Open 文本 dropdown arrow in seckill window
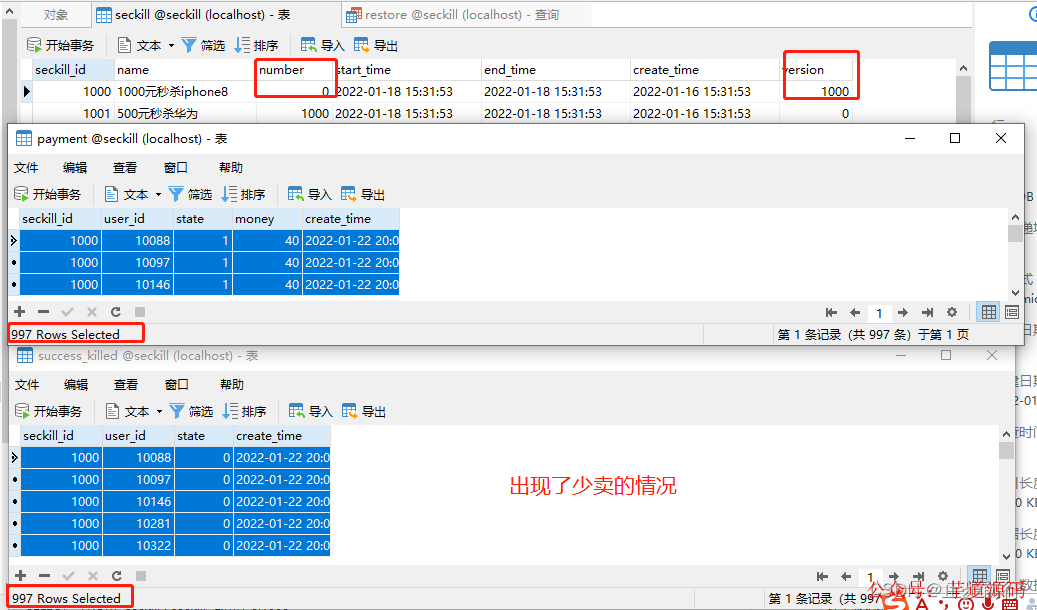 [x=171, y=45]
